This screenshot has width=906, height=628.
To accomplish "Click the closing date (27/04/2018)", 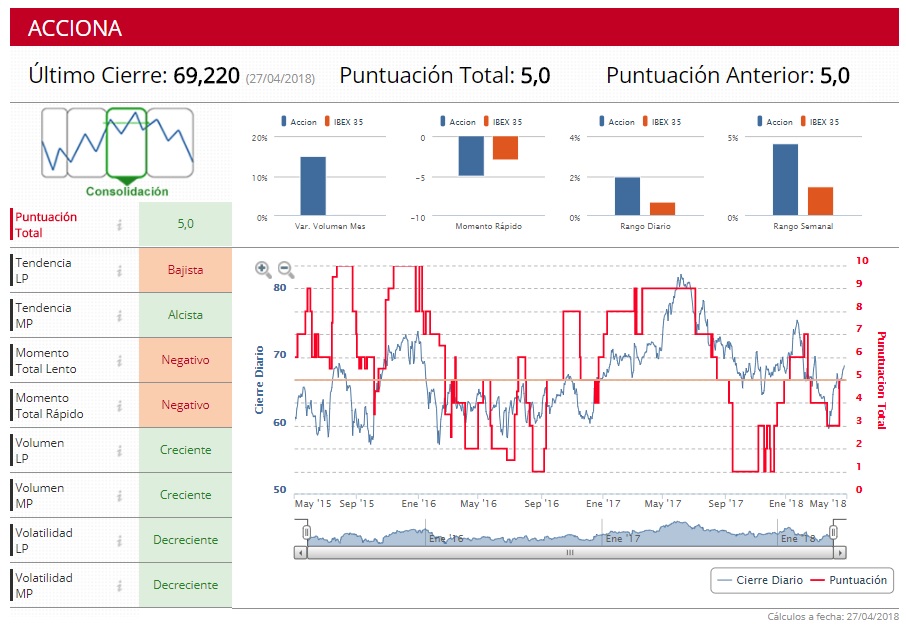I will pyautogui.click(x=280, y=79).
